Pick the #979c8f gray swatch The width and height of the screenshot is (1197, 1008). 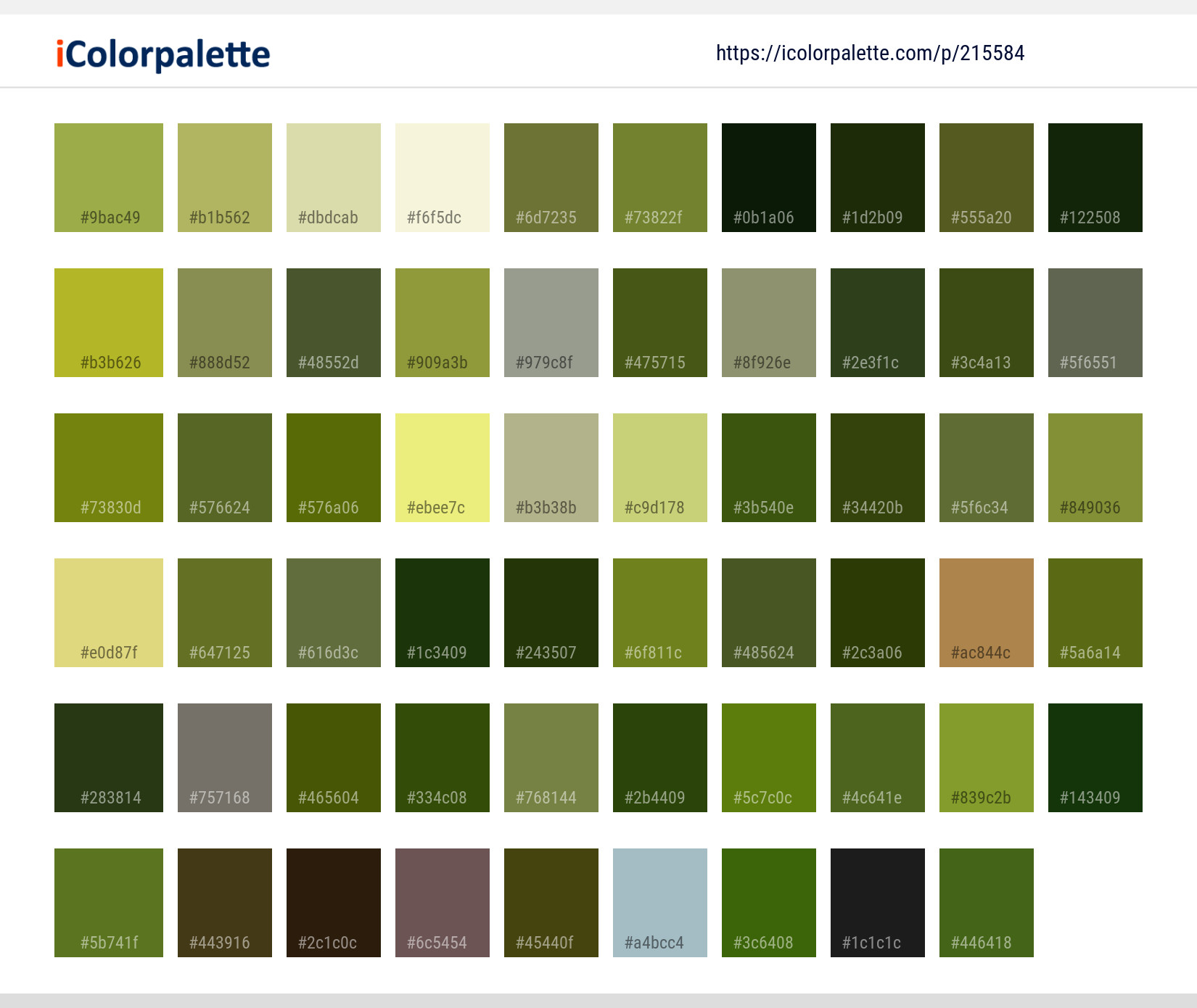[551, 323]
